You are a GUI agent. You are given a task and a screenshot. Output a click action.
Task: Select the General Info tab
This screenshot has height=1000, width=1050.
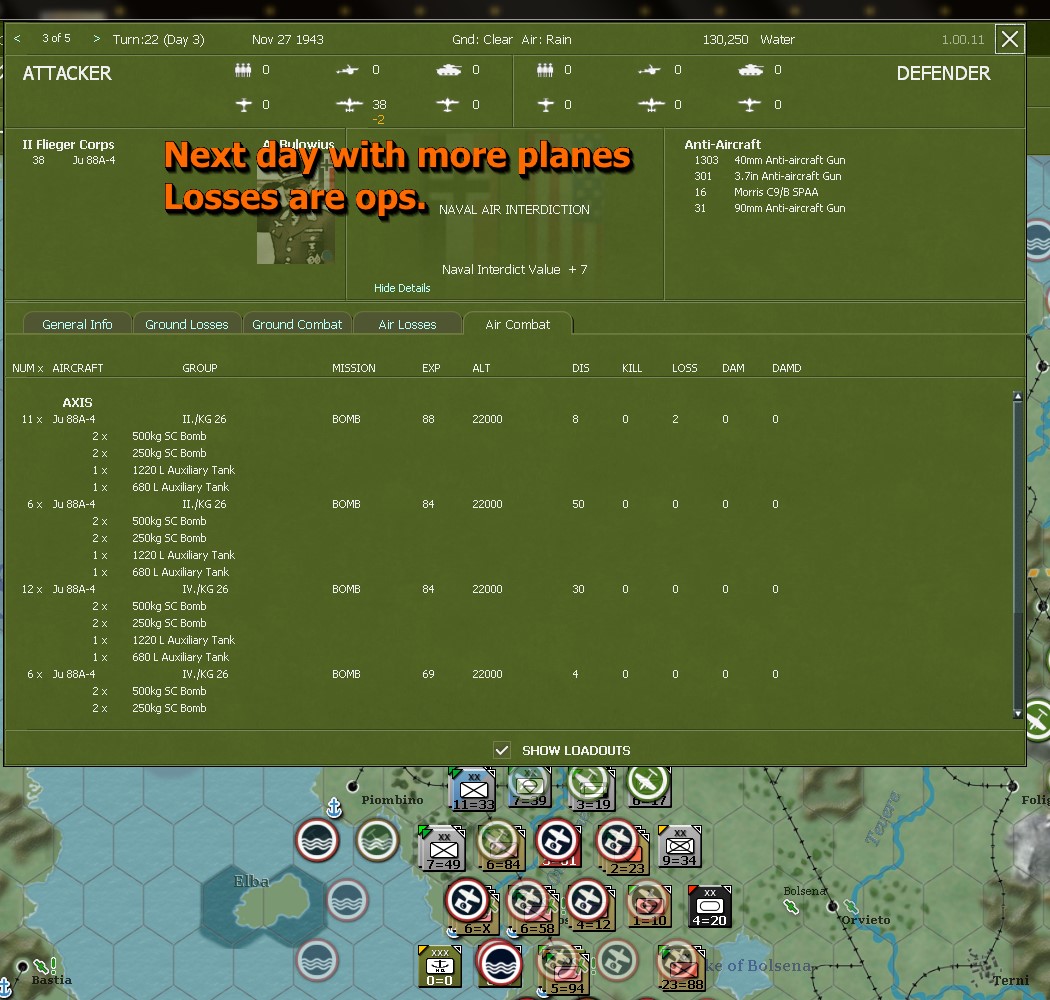click(x=77, y=323)
